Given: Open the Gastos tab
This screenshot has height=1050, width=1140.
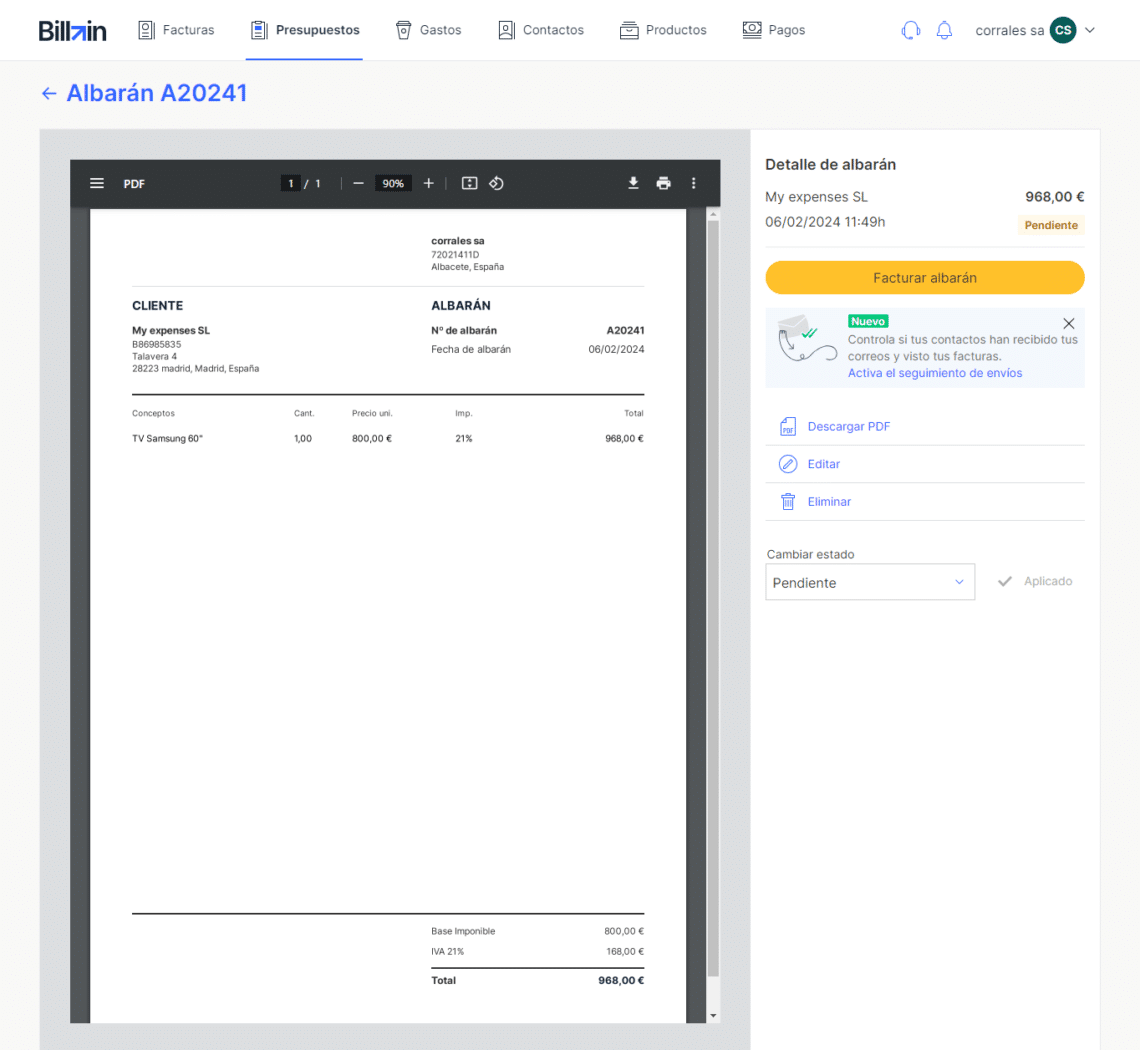Looking at the screenshot, I should tap(428, 30).
